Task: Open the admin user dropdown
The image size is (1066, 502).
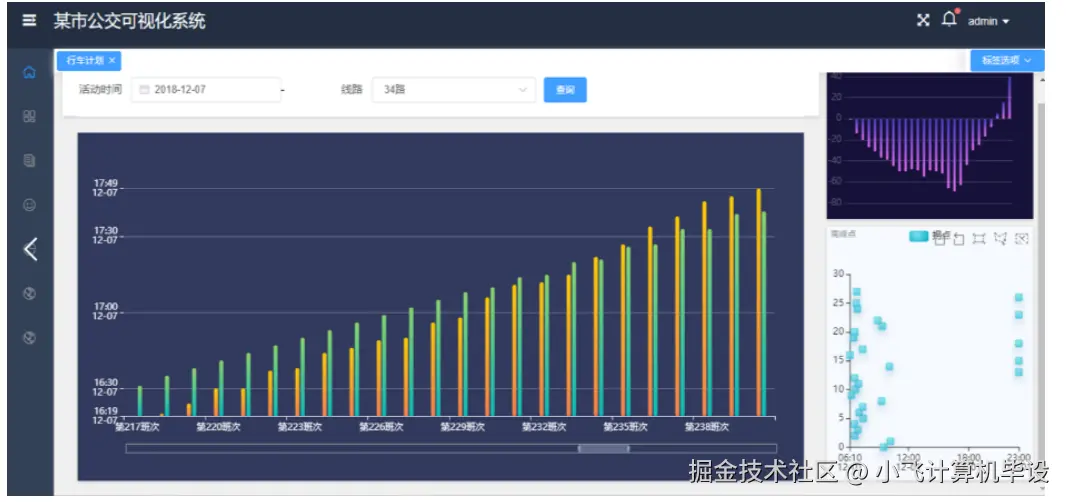Action: pos(988,22)
